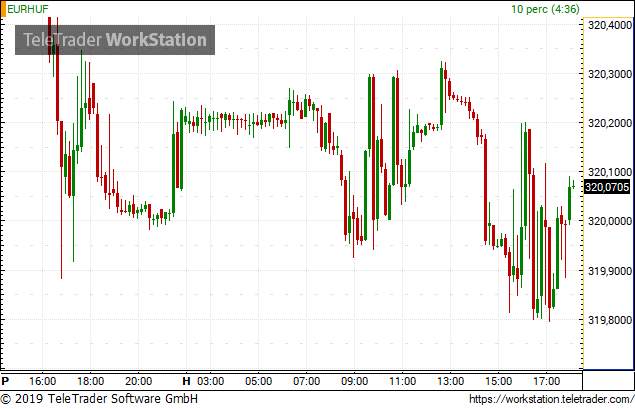This screenshot has height=409, width=635.
Task: Click the 319,8000 price axis label
Action: [x=609, y=320]
